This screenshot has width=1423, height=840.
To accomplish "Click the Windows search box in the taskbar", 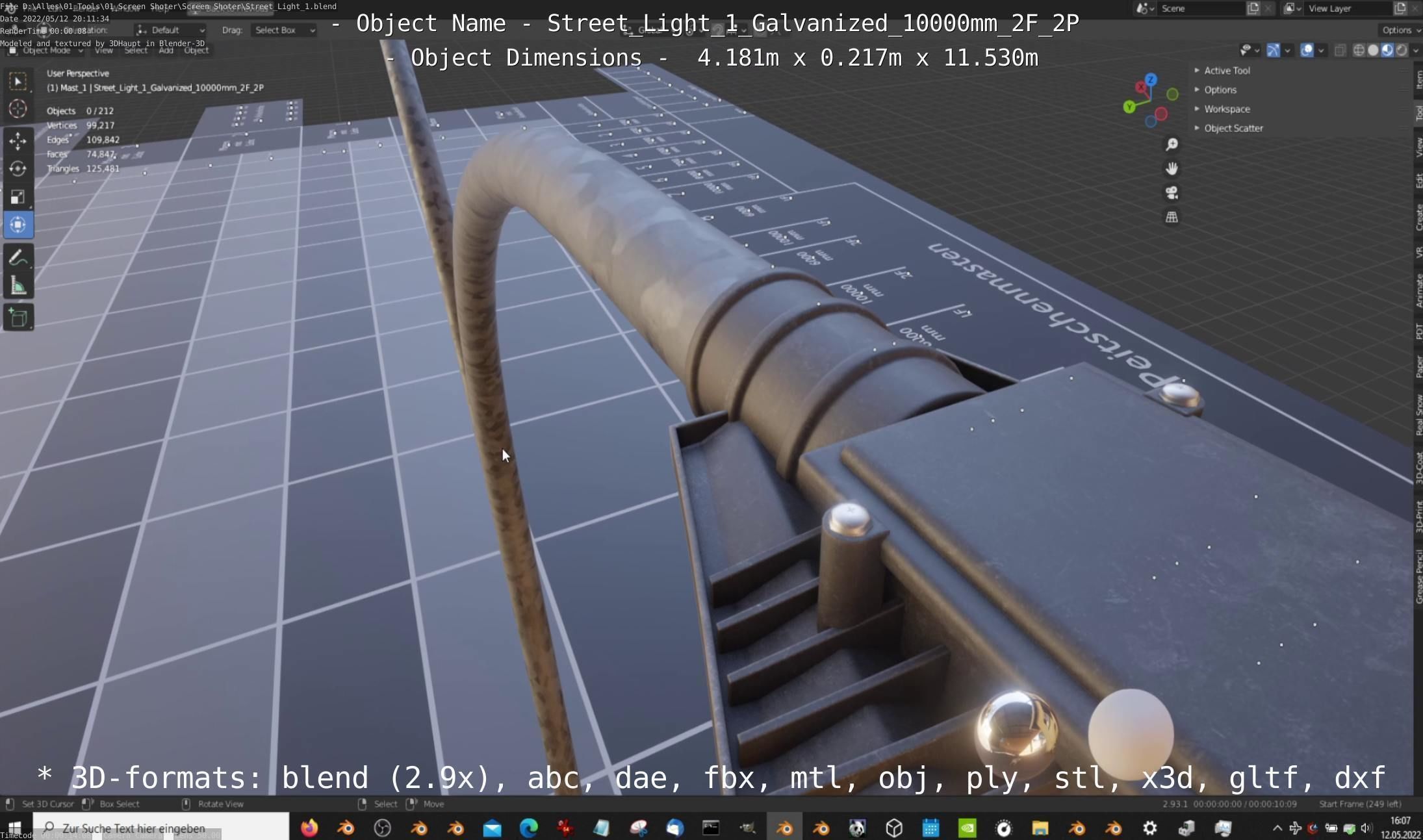I will click(x=161, y=828).
